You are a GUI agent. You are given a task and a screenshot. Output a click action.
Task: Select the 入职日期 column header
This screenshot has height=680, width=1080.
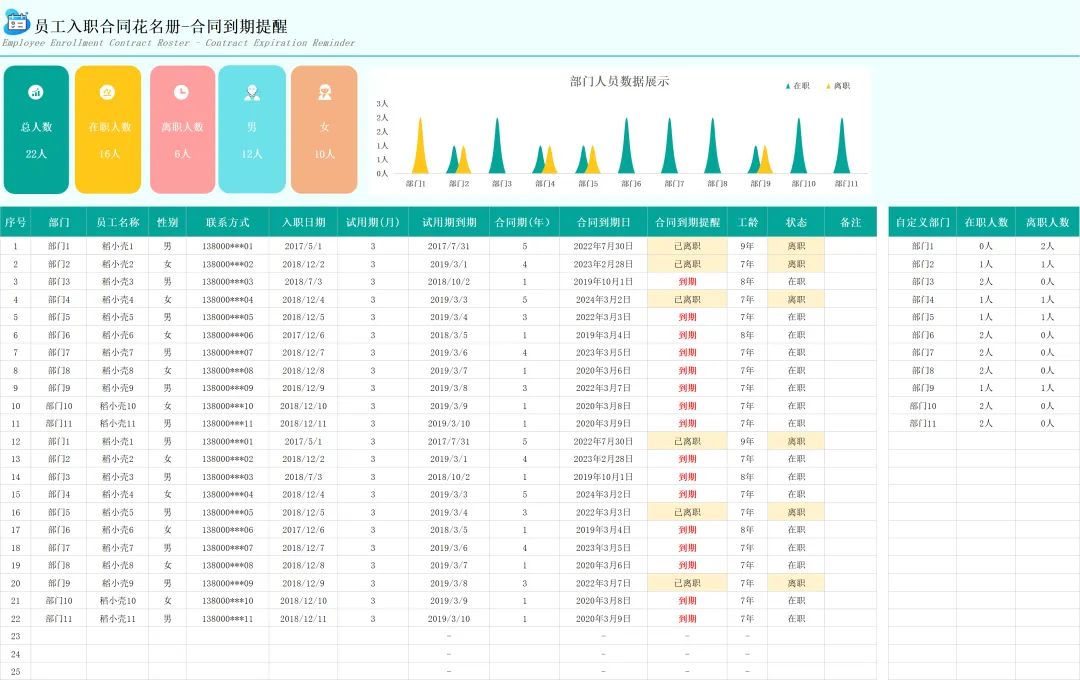[304, 222]
